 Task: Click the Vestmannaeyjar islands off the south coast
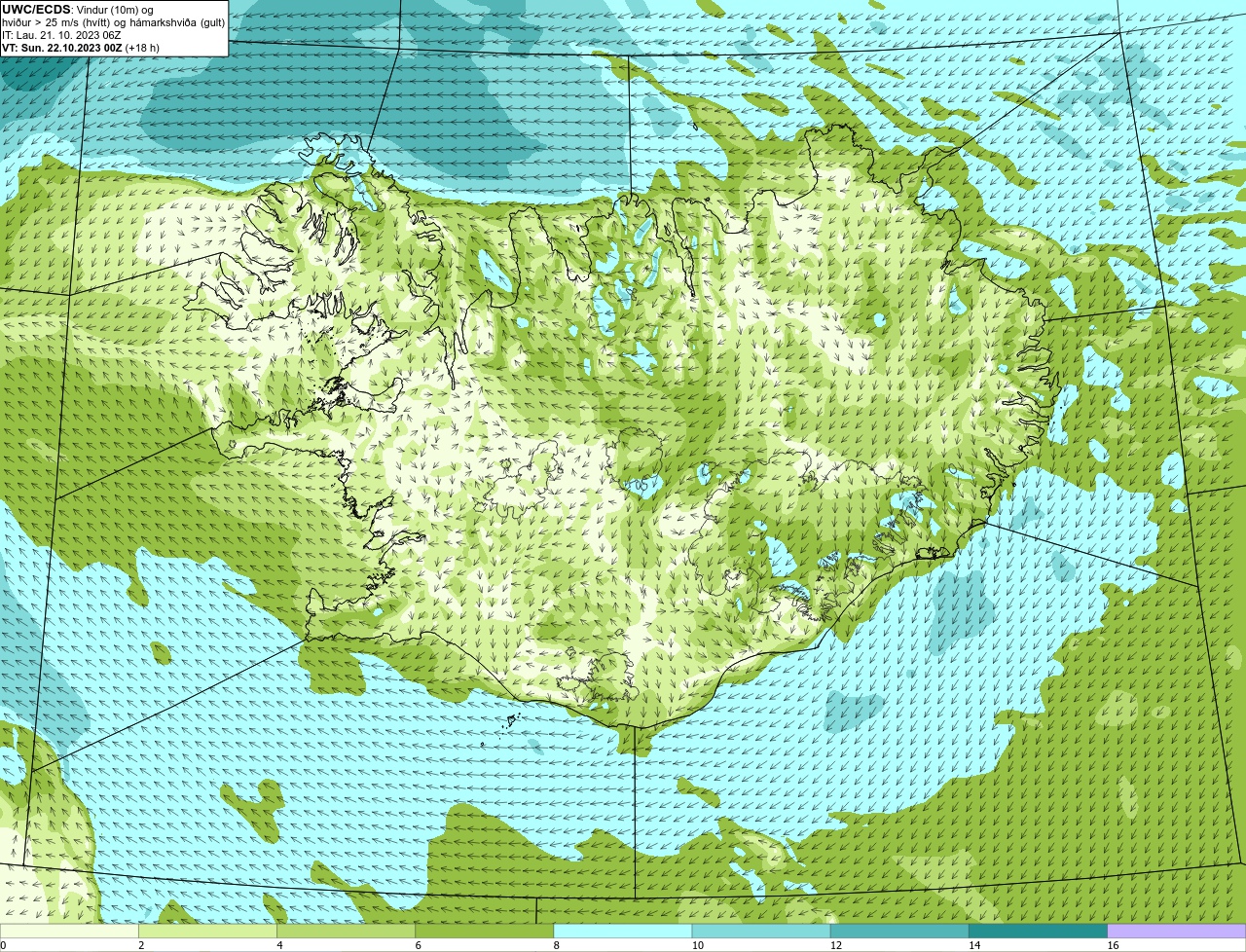[511, 721]
